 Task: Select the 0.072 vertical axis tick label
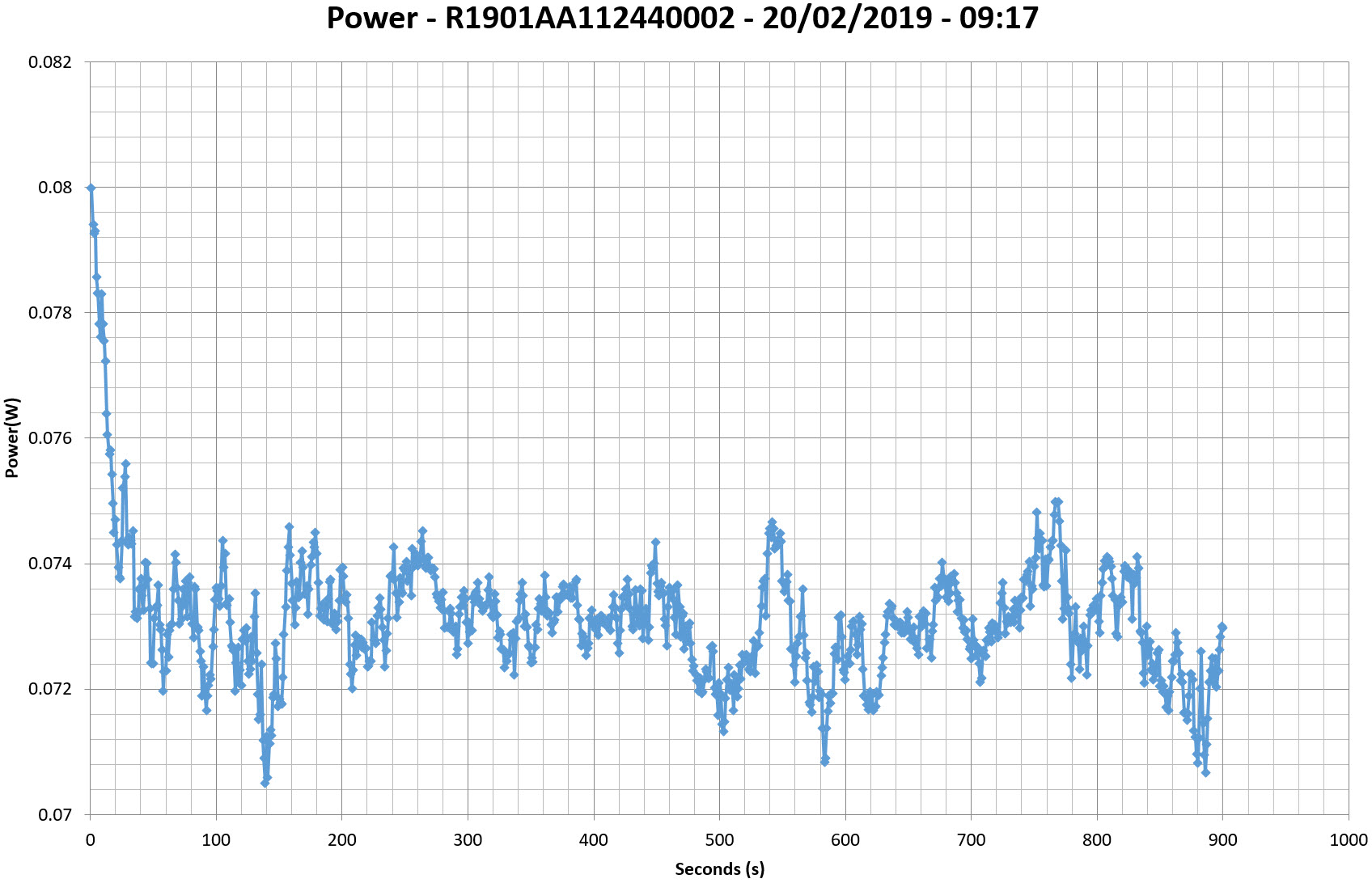click(x=49, y=689)
